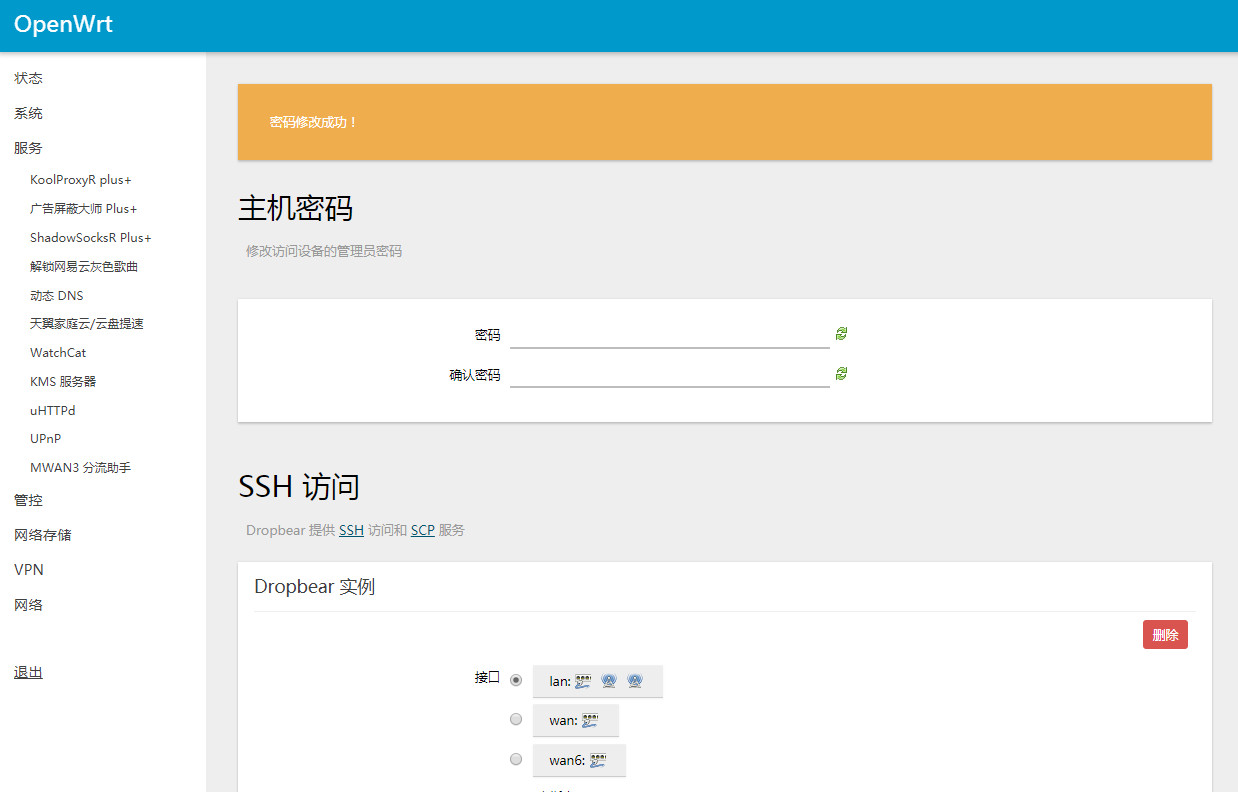Open 广告屏蔽大师 Plus+ menu item
This screenshot has width=1238, height=792.
pyautogui.click(x=84, y=209)
